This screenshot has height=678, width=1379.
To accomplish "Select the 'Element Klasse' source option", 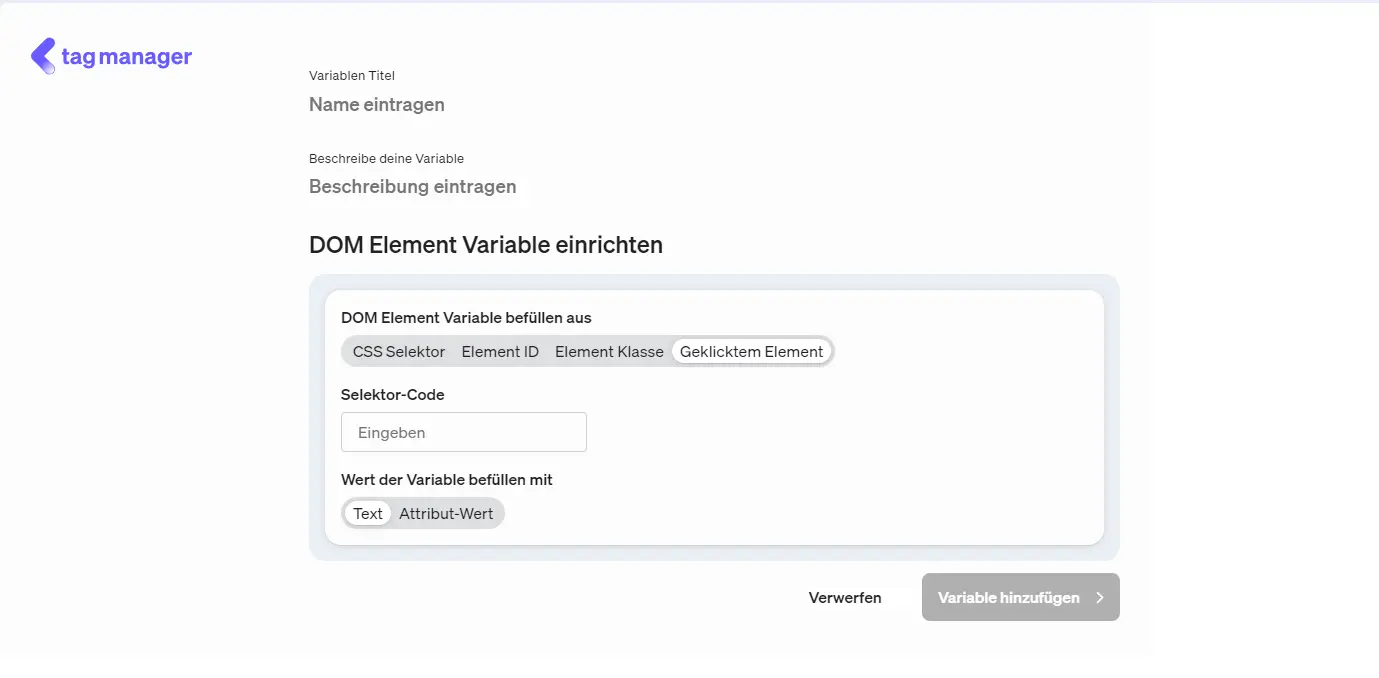I will (609, 351).
